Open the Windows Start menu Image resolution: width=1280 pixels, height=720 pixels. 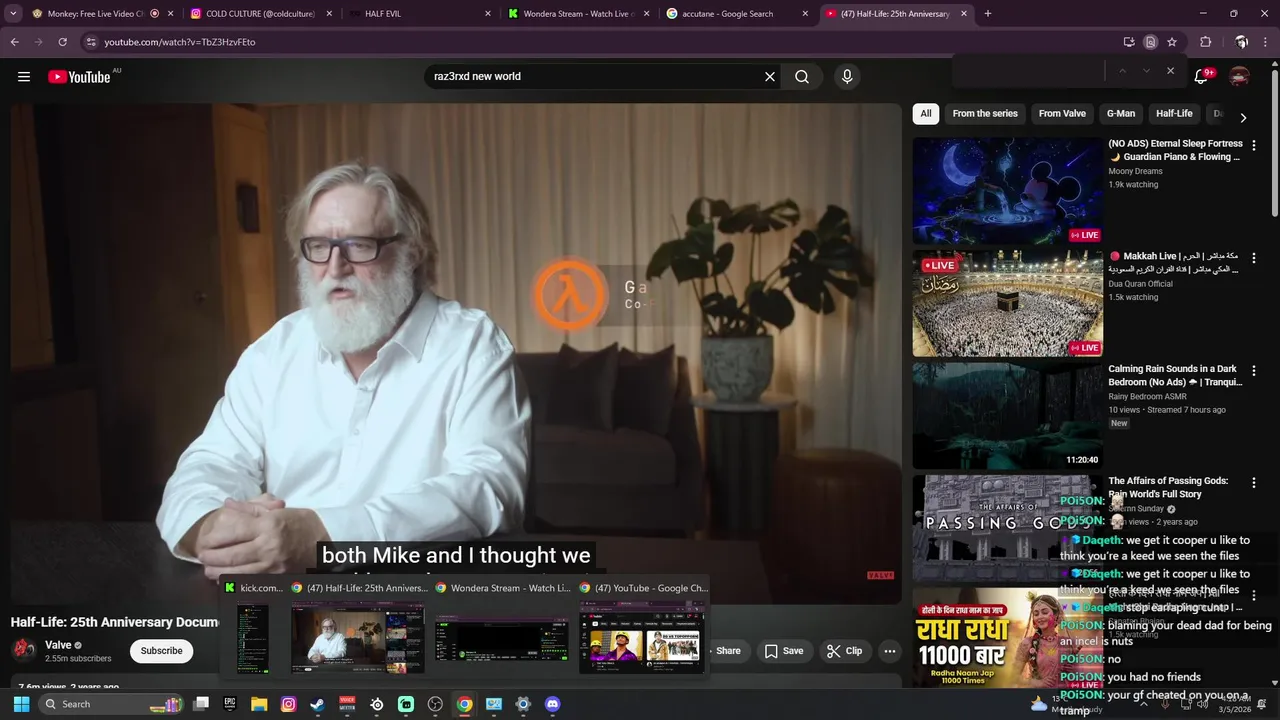tap(21, 704)
